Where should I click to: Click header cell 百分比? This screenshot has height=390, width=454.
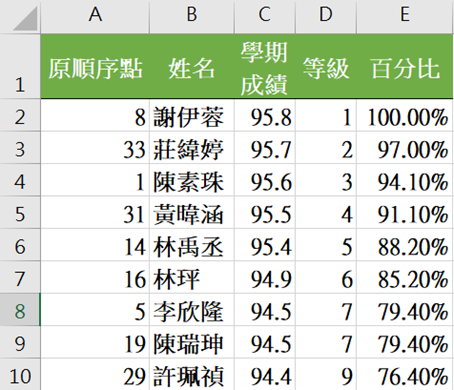click(405, 66)
